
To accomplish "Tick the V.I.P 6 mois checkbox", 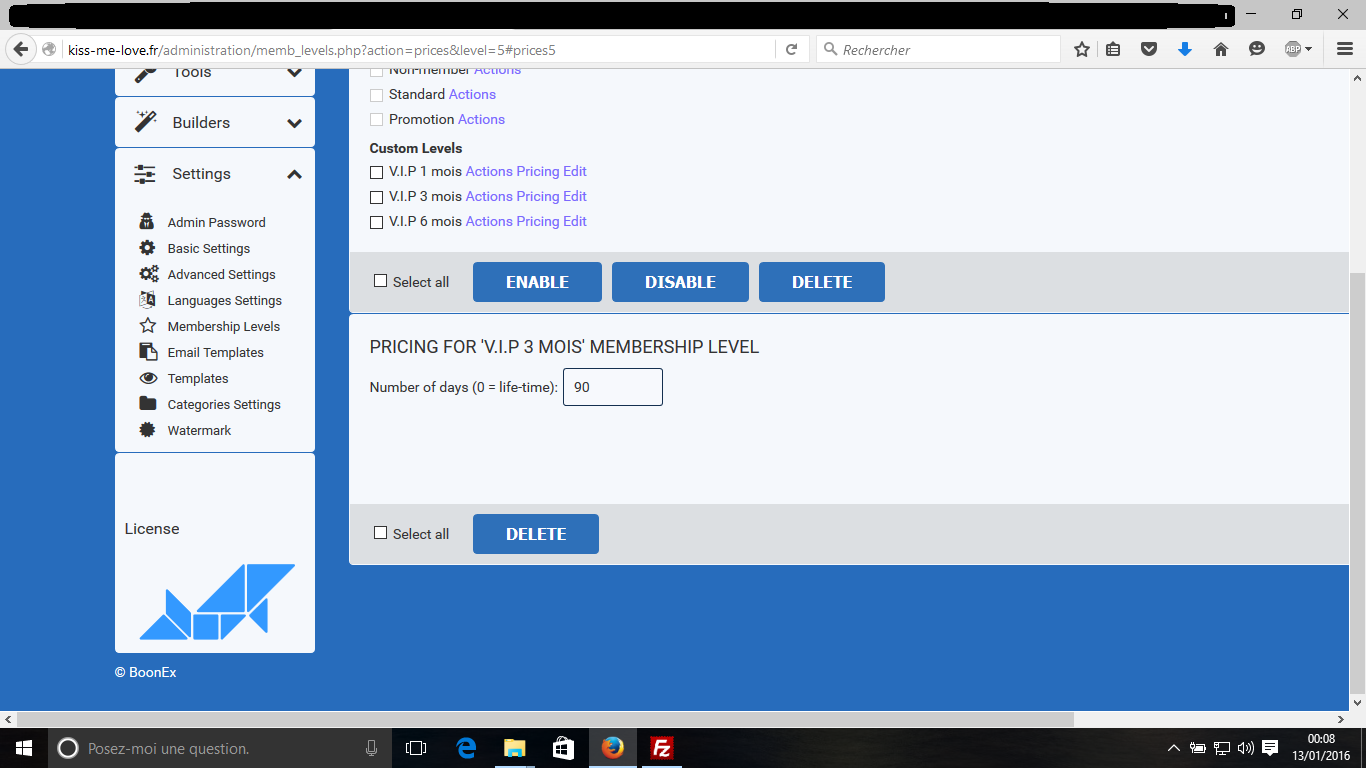I will coord(377,222).
